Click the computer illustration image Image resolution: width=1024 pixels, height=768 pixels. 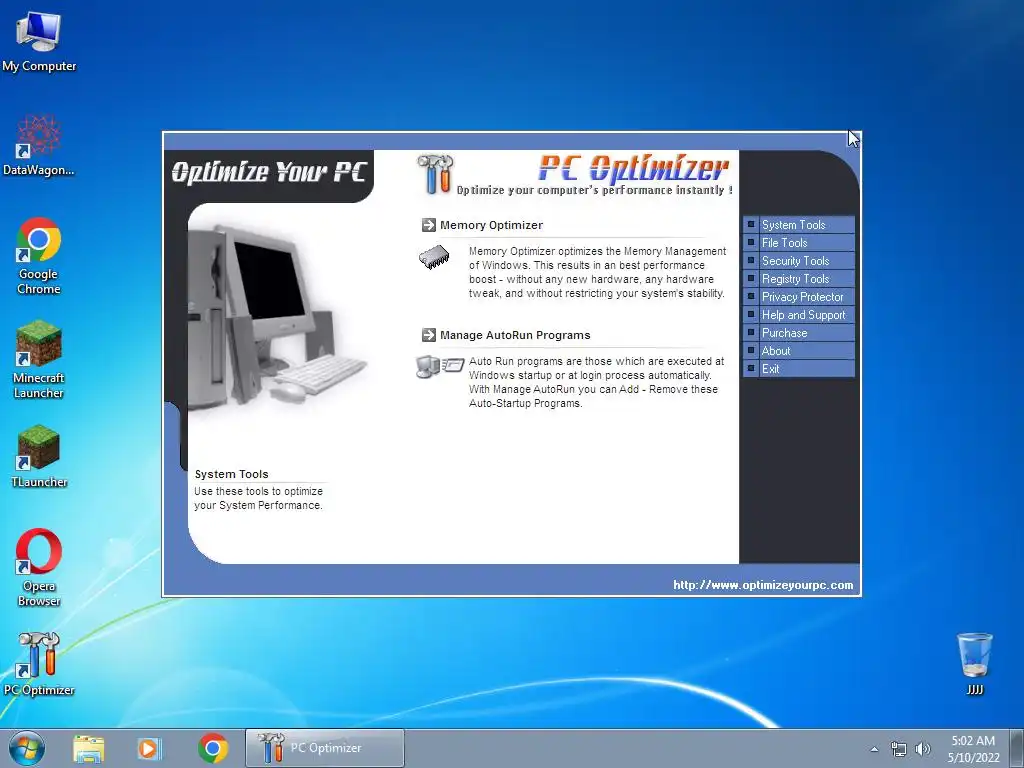point(278,317)
